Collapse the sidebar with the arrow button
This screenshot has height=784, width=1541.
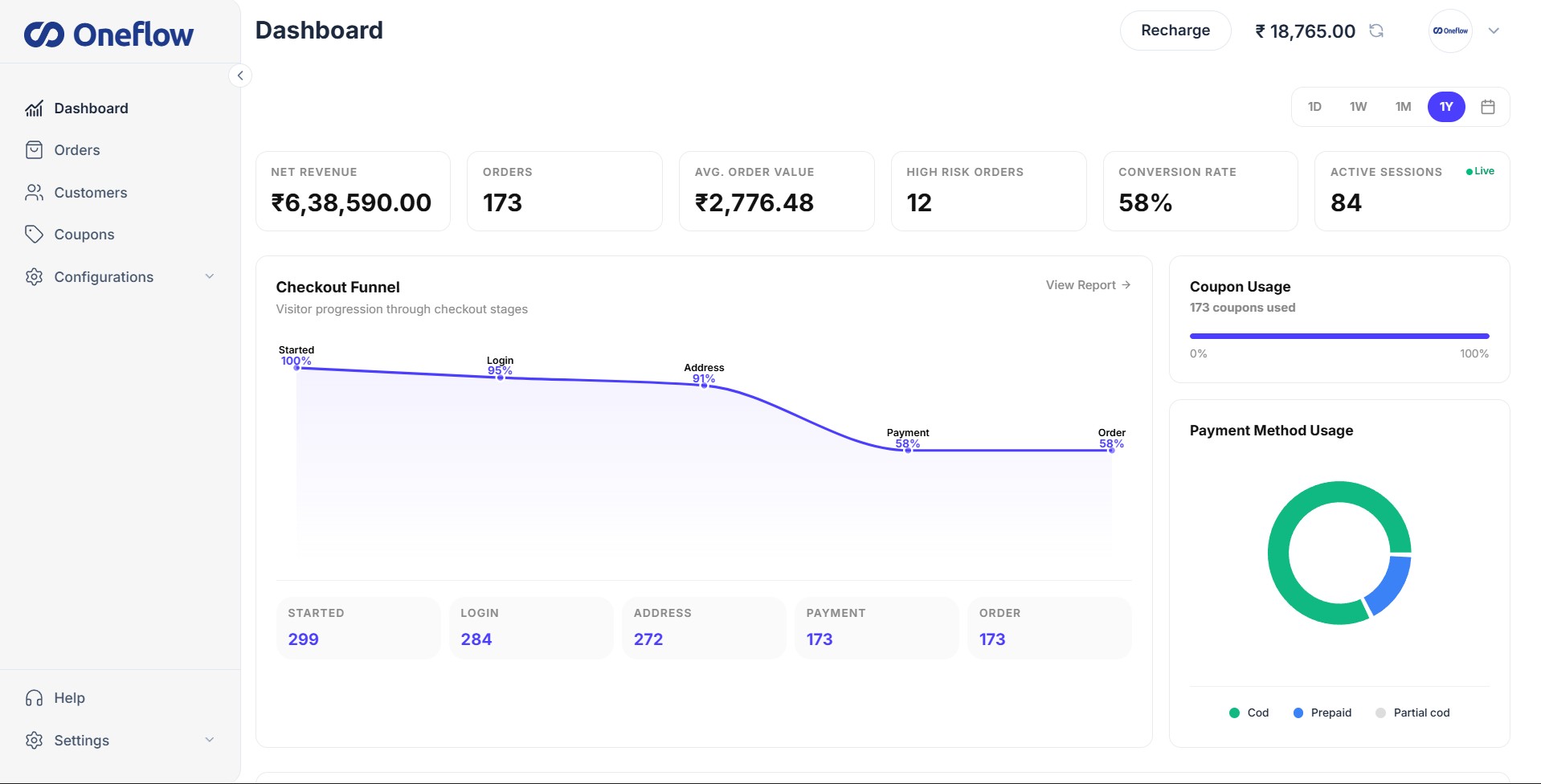(239, 75)
